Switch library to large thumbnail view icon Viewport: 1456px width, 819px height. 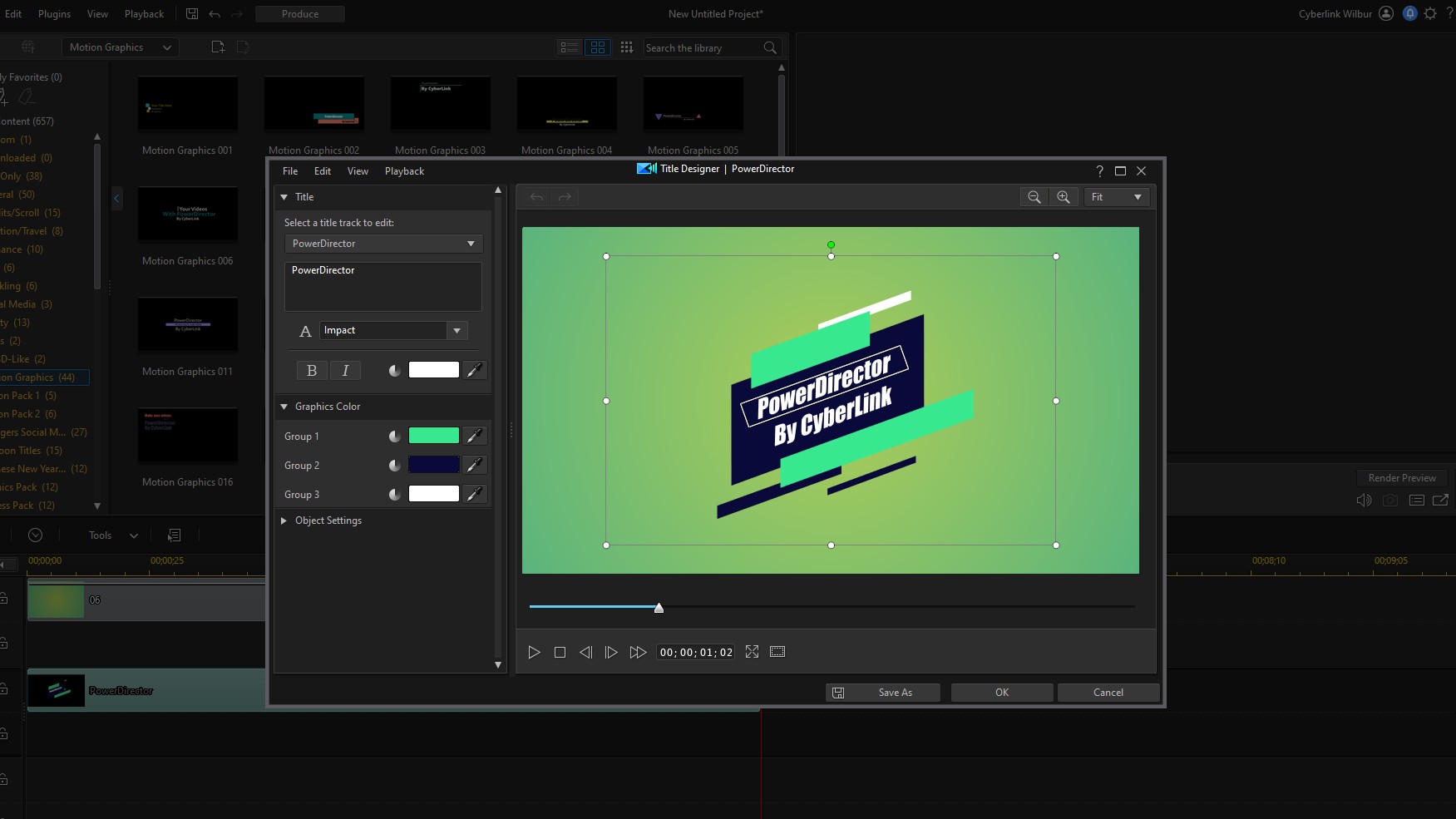point(598,47)
